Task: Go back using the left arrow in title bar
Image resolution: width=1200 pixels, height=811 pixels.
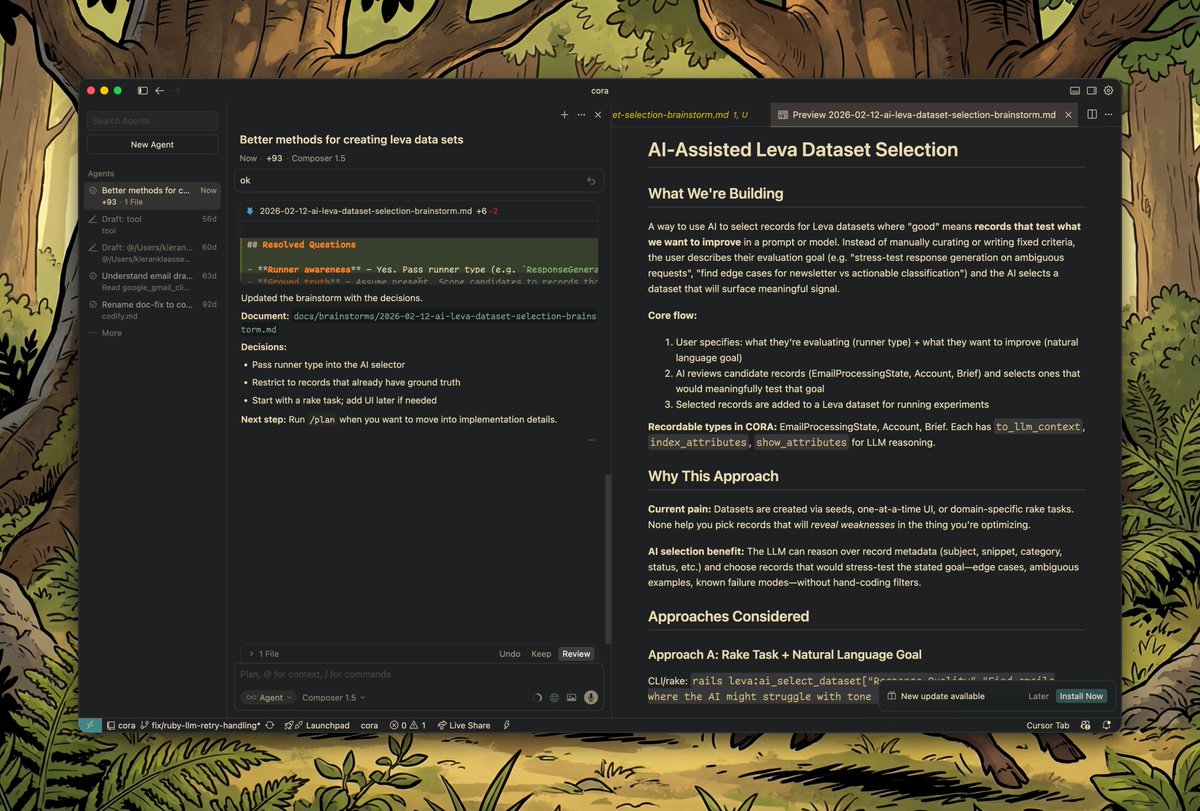Action: pyautogui.click(x=159, y=90)
